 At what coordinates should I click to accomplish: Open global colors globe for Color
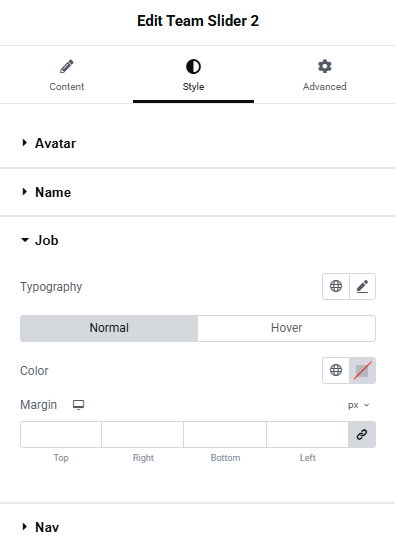coord(336,370)
